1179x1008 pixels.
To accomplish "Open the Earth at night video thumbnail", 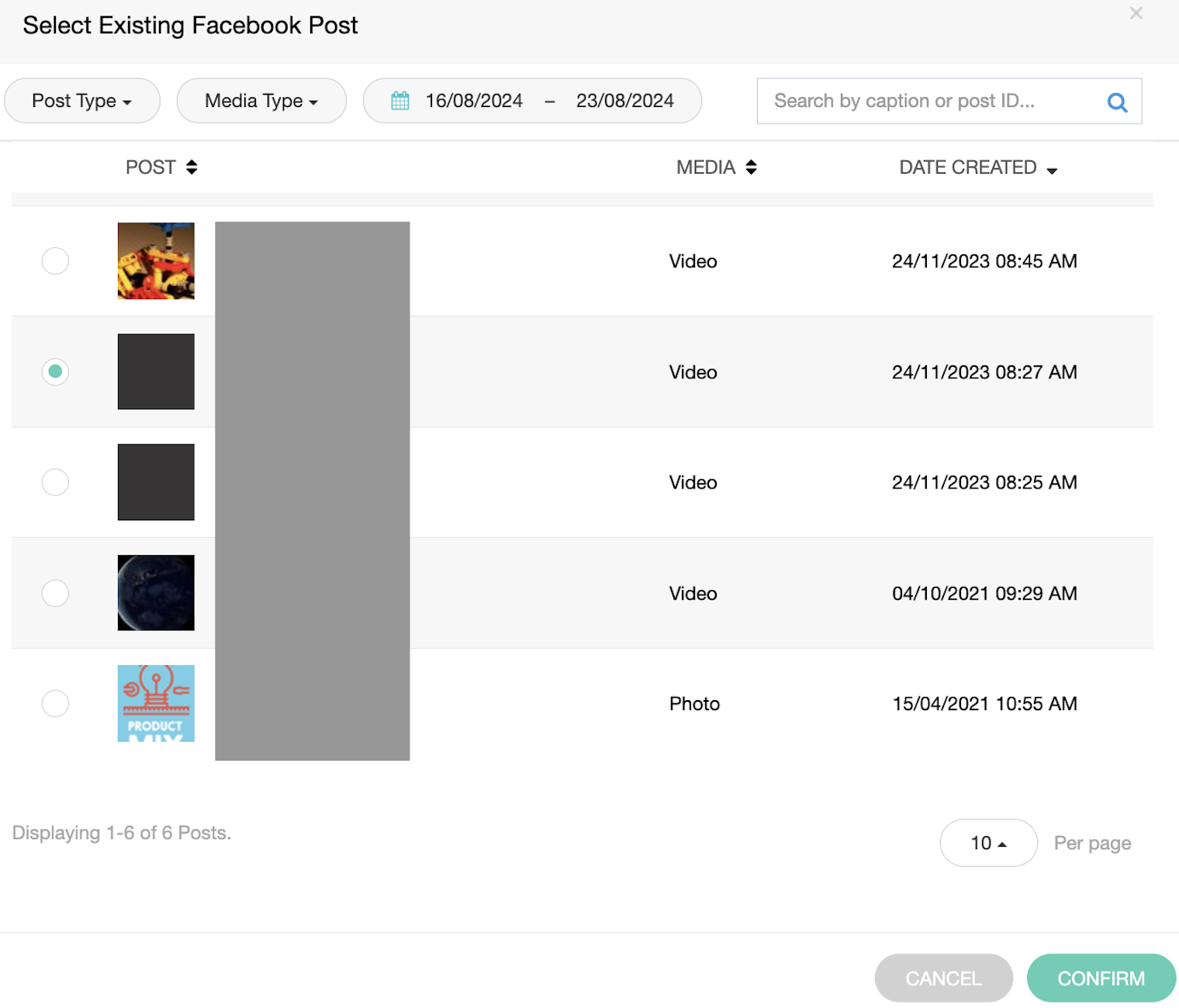I will click(x=156, y=593).
